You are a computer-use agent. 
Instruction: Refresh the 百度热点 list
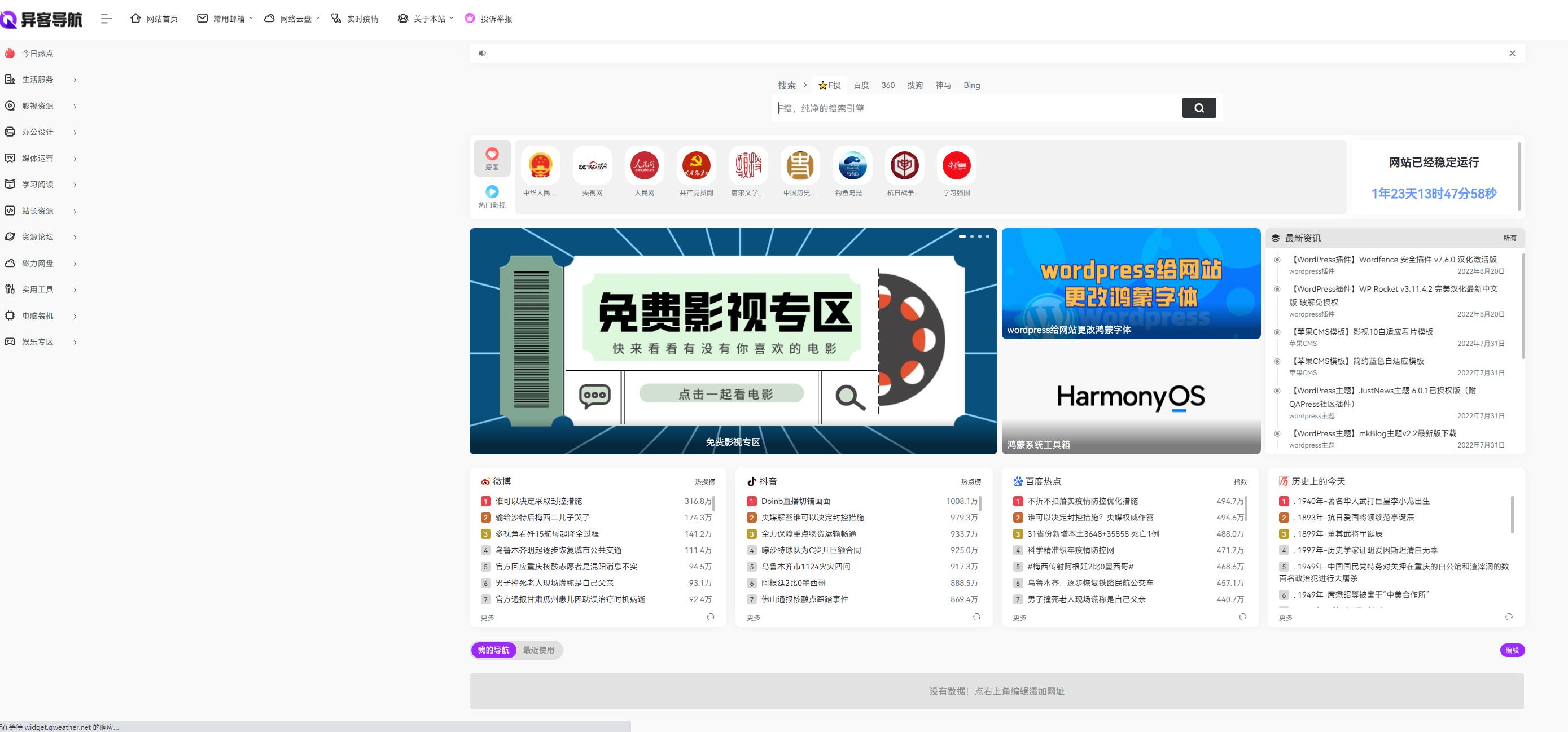1242,617
